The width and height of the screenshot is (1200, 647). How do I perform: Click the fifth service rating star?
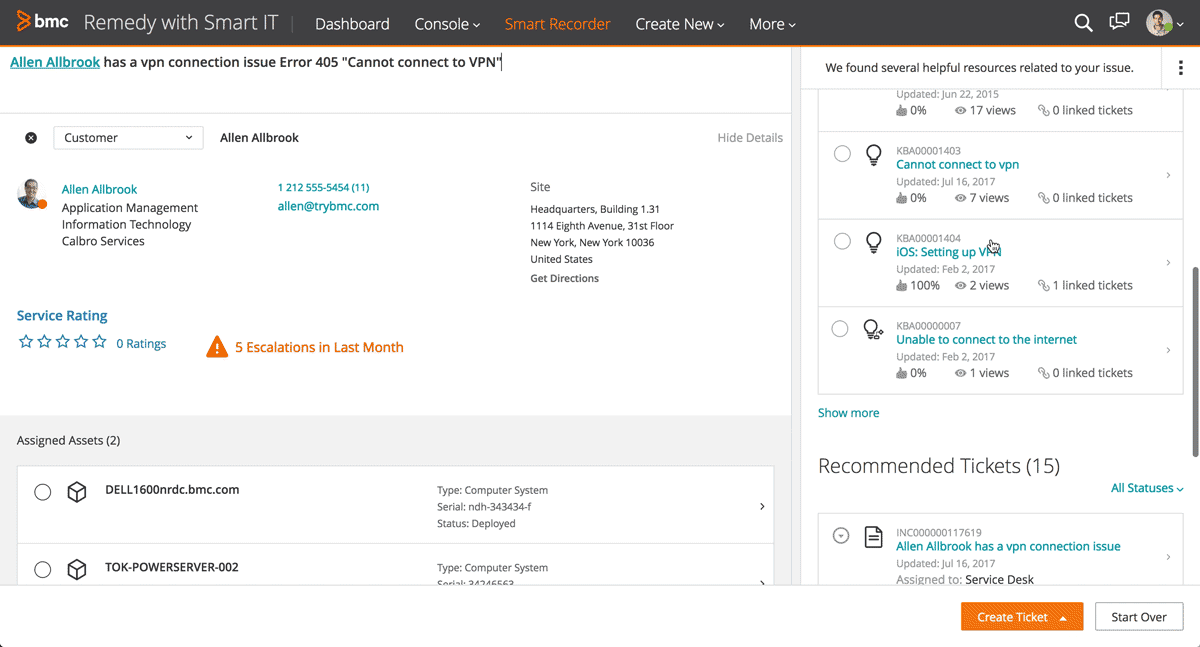[x=99, y=342]
